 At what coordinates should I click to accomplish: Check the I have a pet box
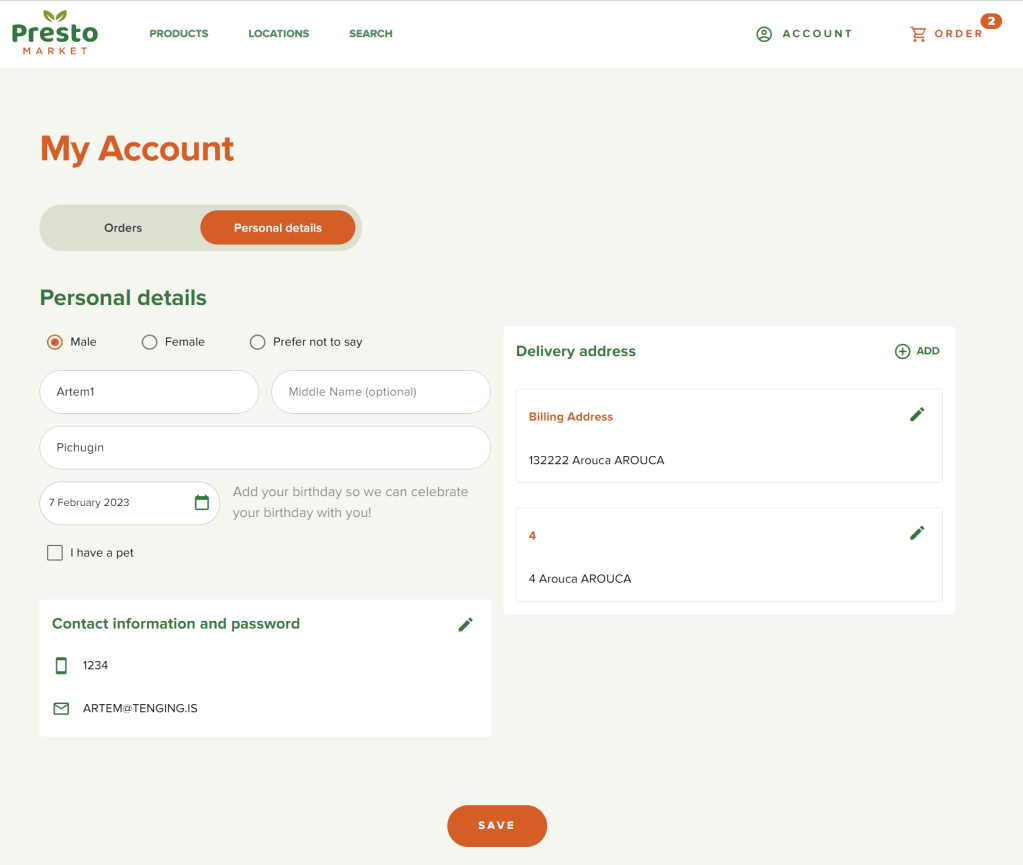55,553
